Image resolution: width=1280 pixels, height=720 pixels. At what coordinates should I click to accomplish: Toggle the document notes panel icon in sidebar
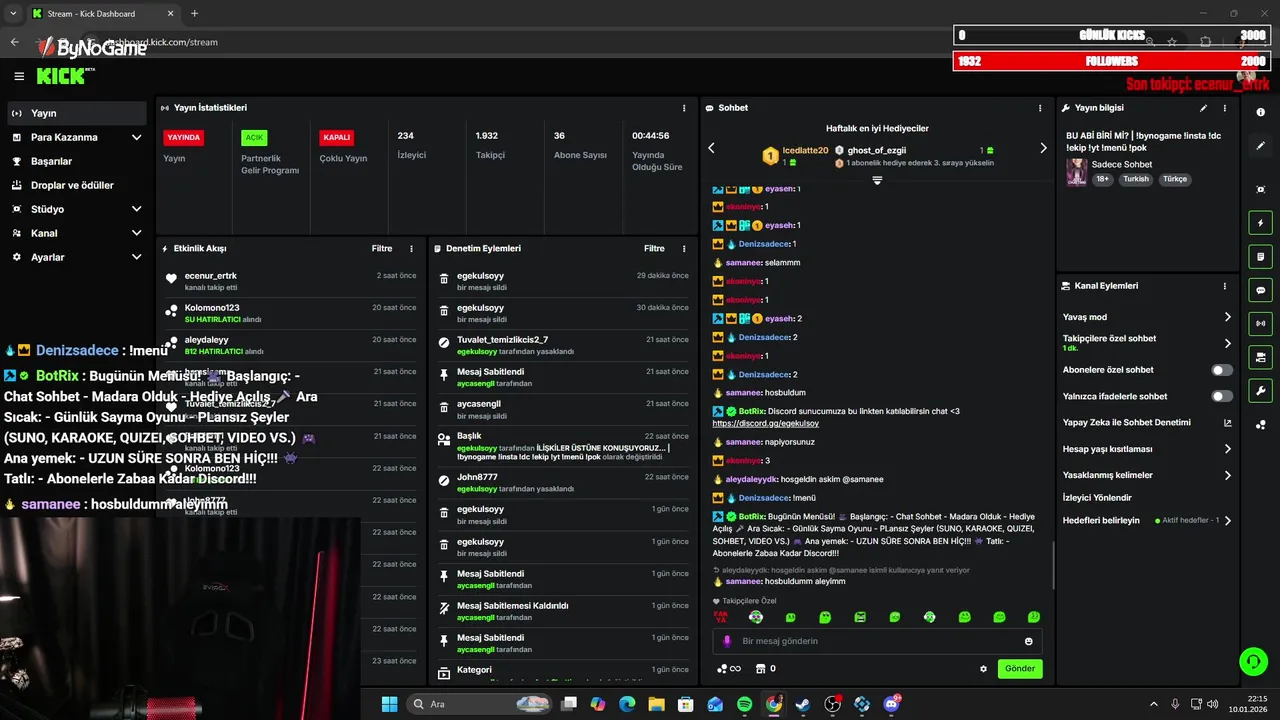pos(1260,257)
